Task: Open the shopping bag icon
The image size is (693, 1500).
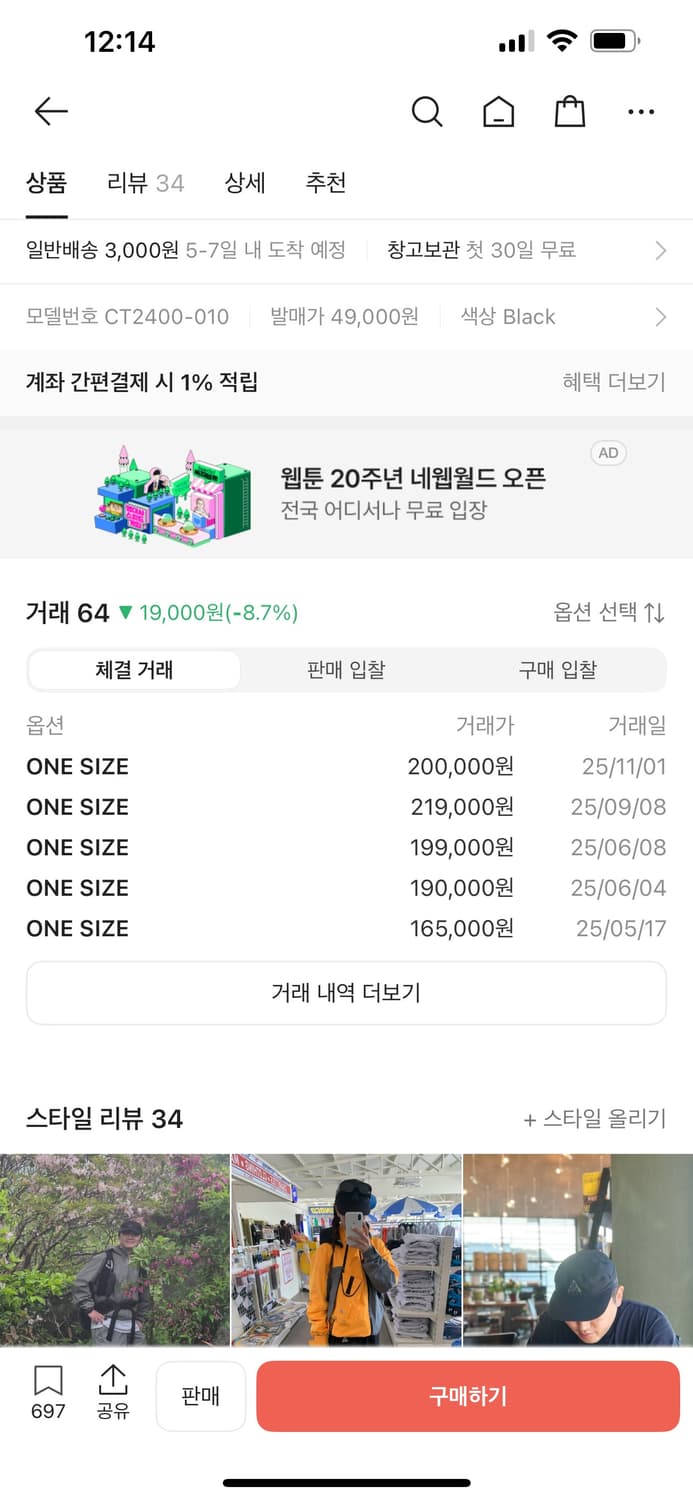Action: pos(569,112)
